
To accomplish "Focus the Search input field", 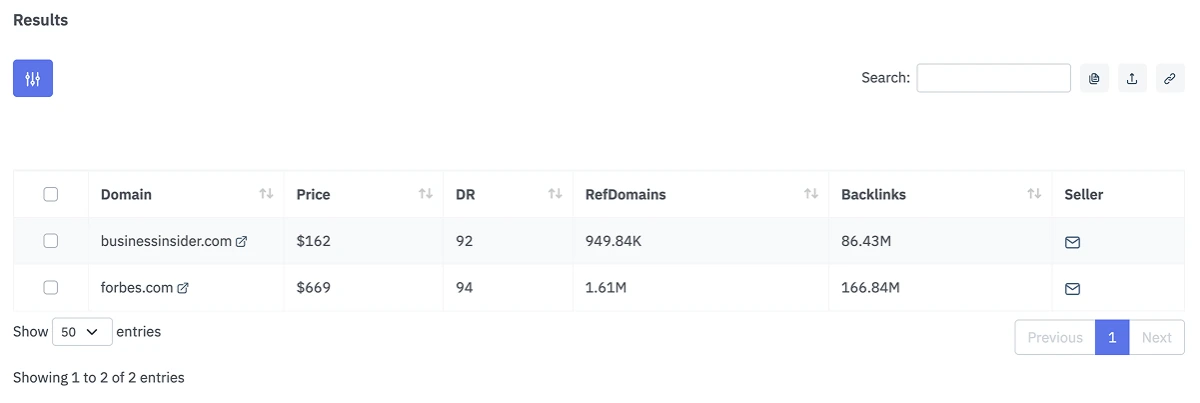I will (x=993, y=78).
